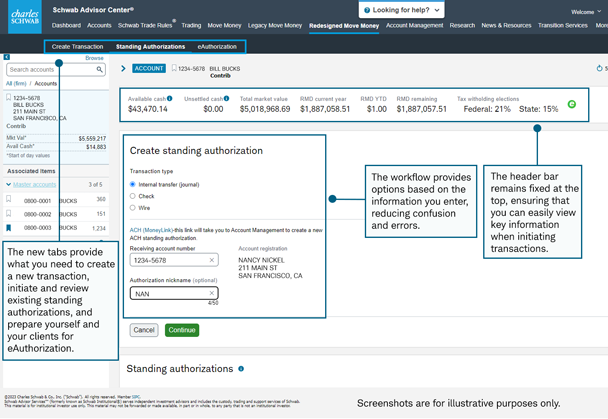Click Authorization nickname input field
The height and width of the screenshot is (419, 608).
174,293
